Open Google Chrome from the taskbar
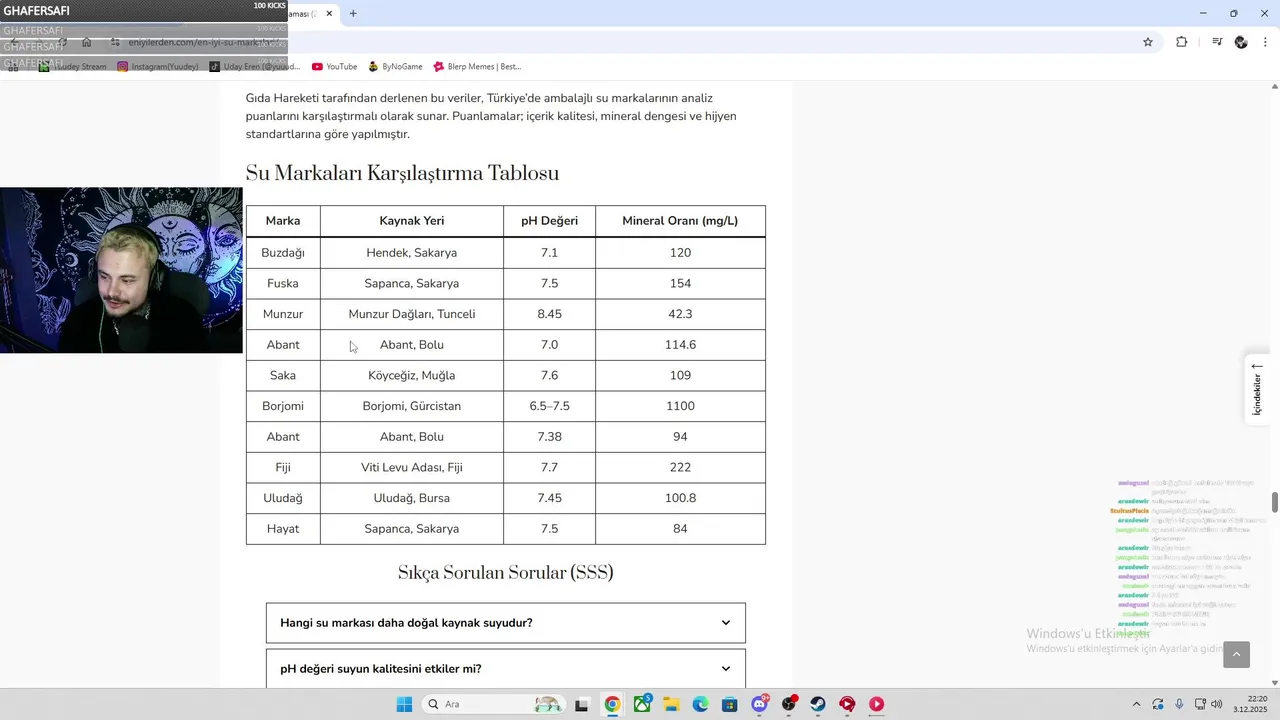The image size is (1280, 720). [612, 704]
